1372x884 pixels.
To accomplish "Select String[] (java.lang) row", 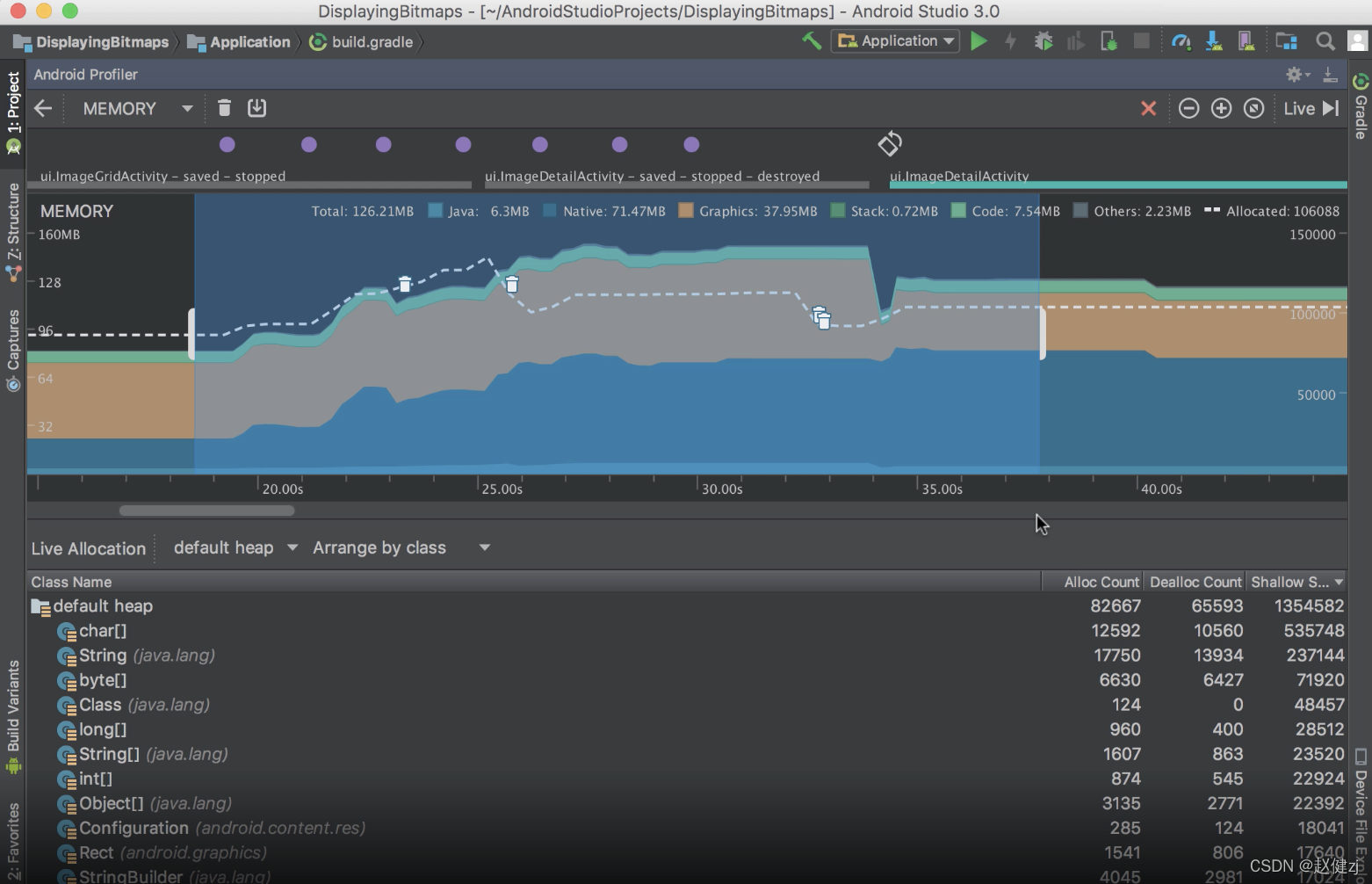I will click(687, 754).
